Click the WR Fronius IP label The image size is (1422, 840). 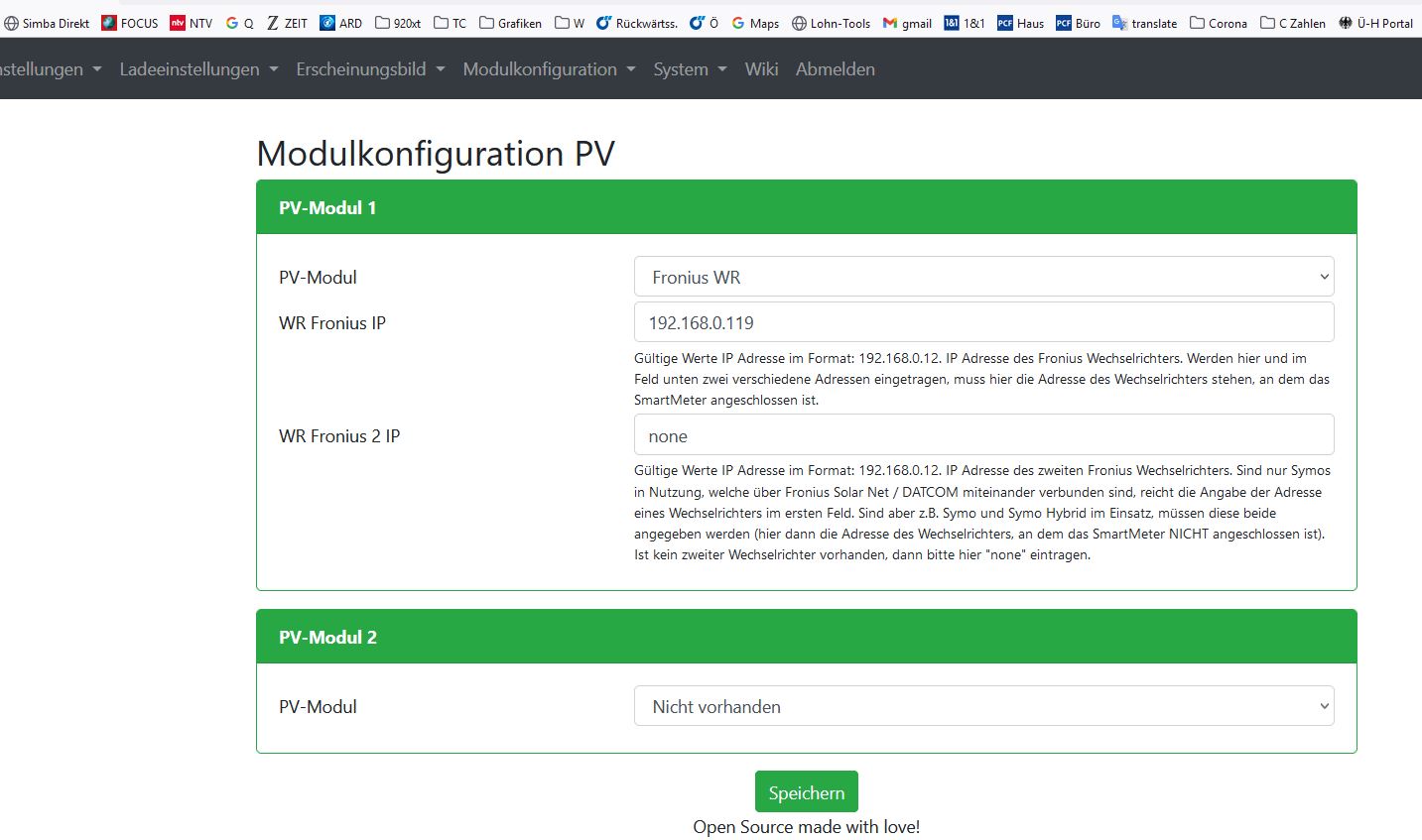coord(332,323)
